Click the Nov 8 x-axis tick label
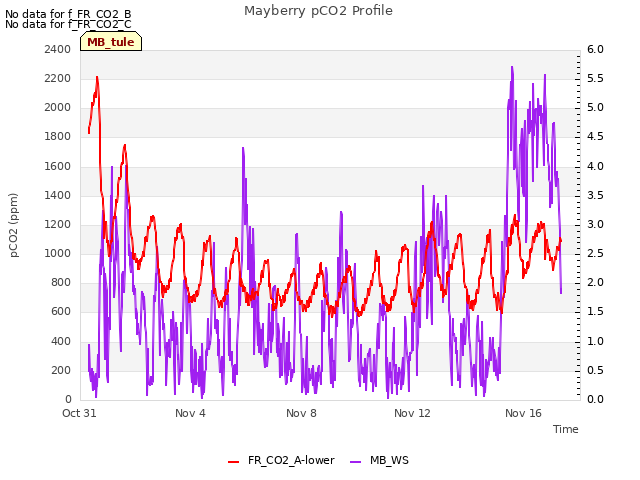This screenshot has width=640, height=480. pyautogui.click(x=301, y=413)
